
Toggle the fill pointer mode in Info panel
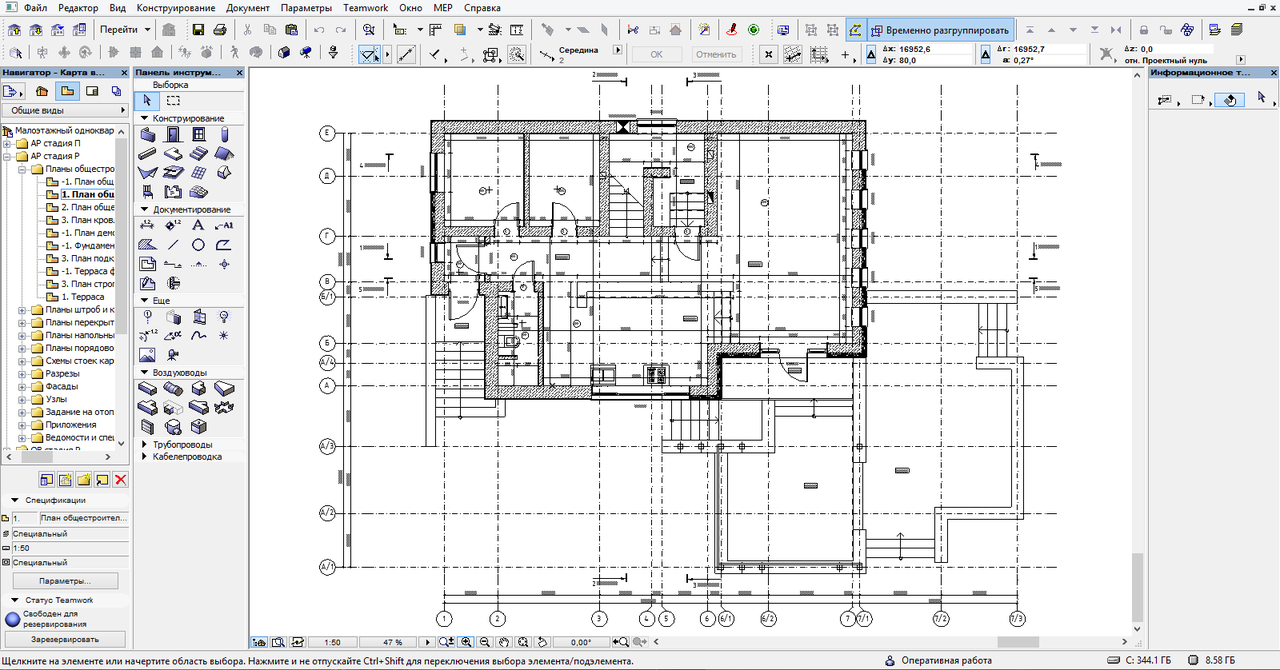(x=1229, y=99)
